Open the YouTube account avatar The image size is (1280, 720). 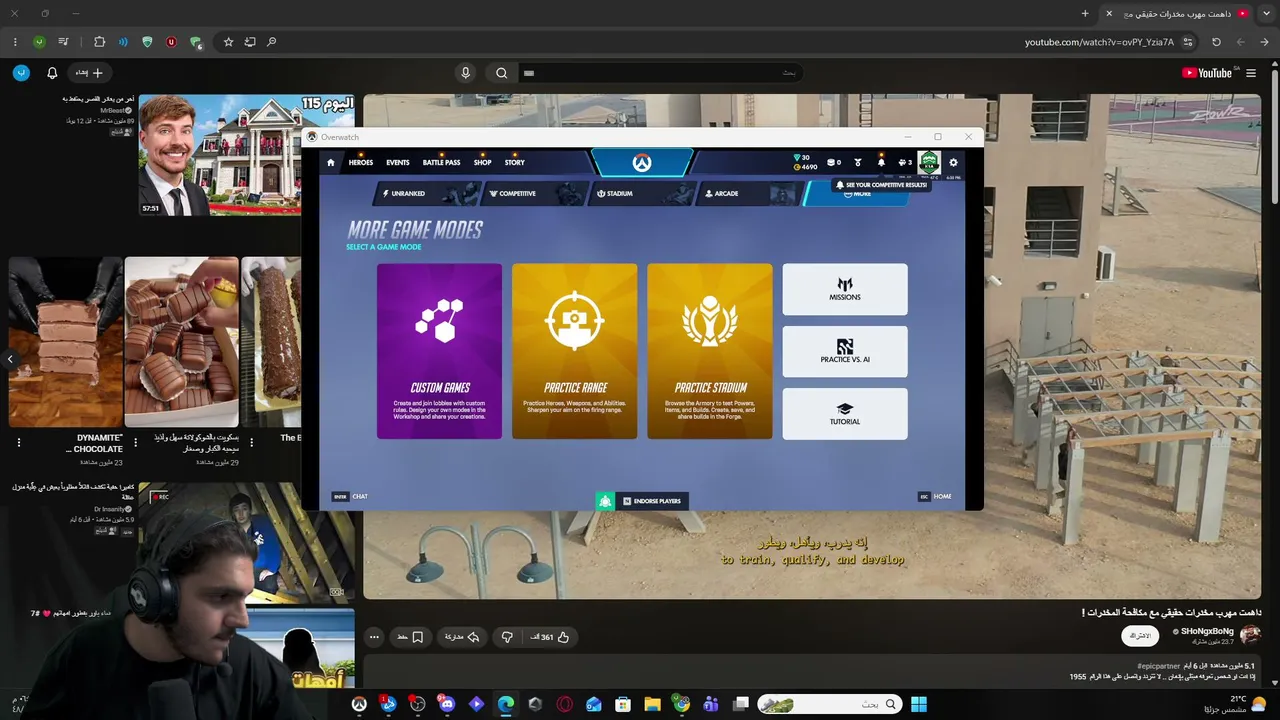pos(21,73)
